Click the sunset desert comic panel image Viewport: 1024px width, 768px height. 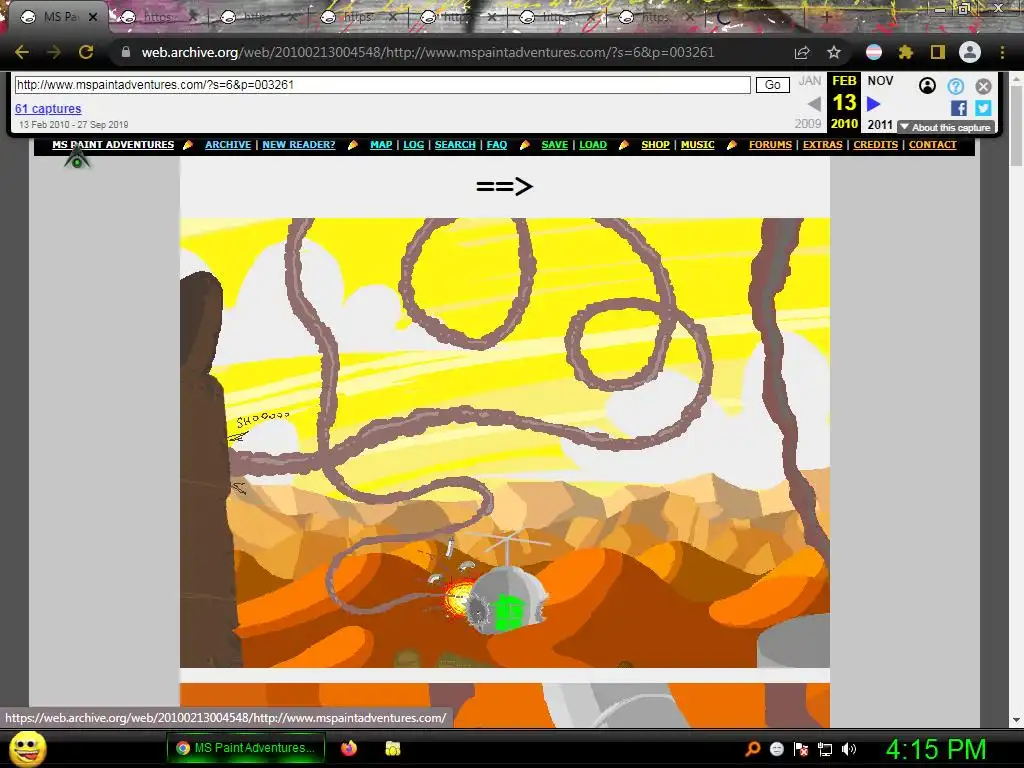point(505,443)
